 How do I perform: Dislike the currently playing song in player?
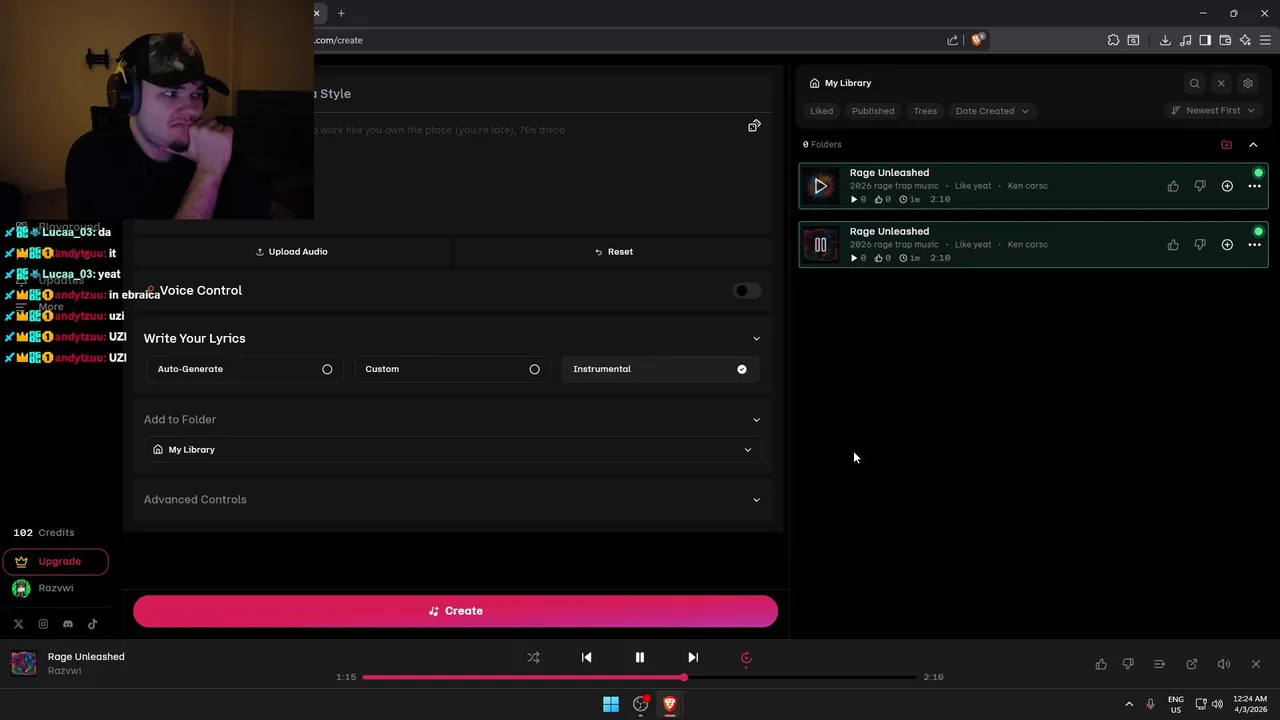(1128, 664)
